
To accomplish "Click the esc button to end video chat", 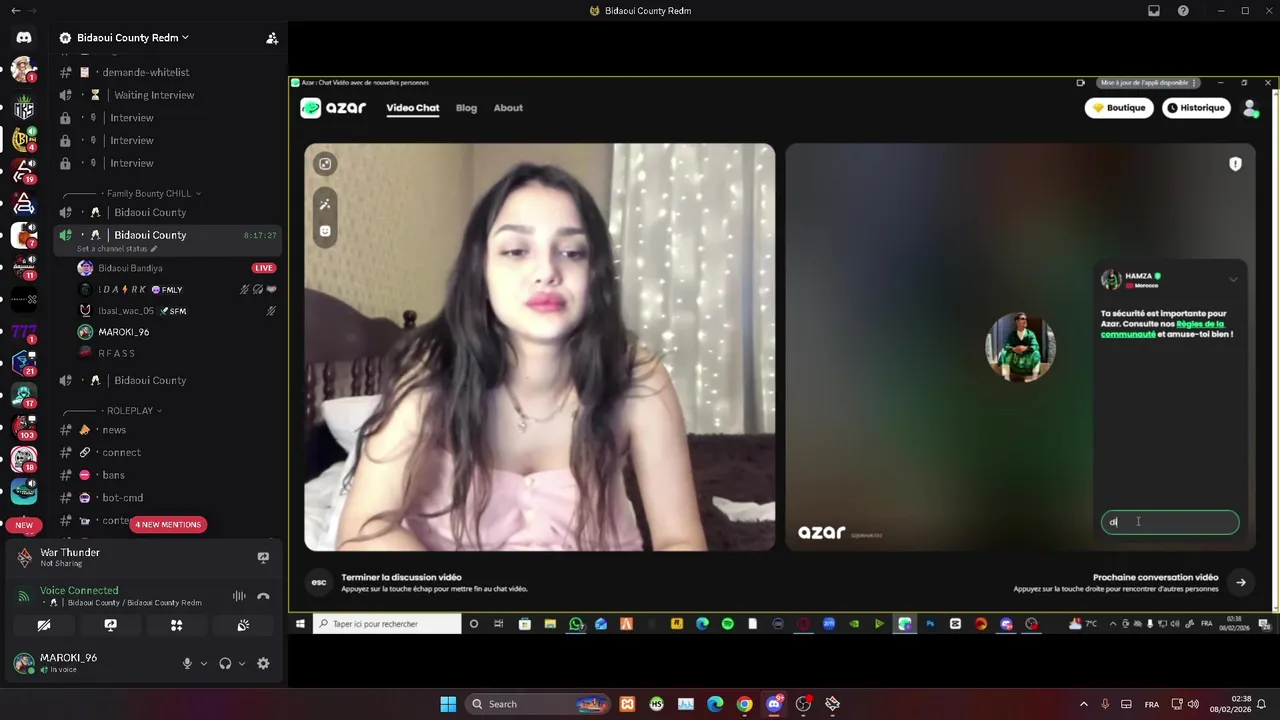I will 319,582.
